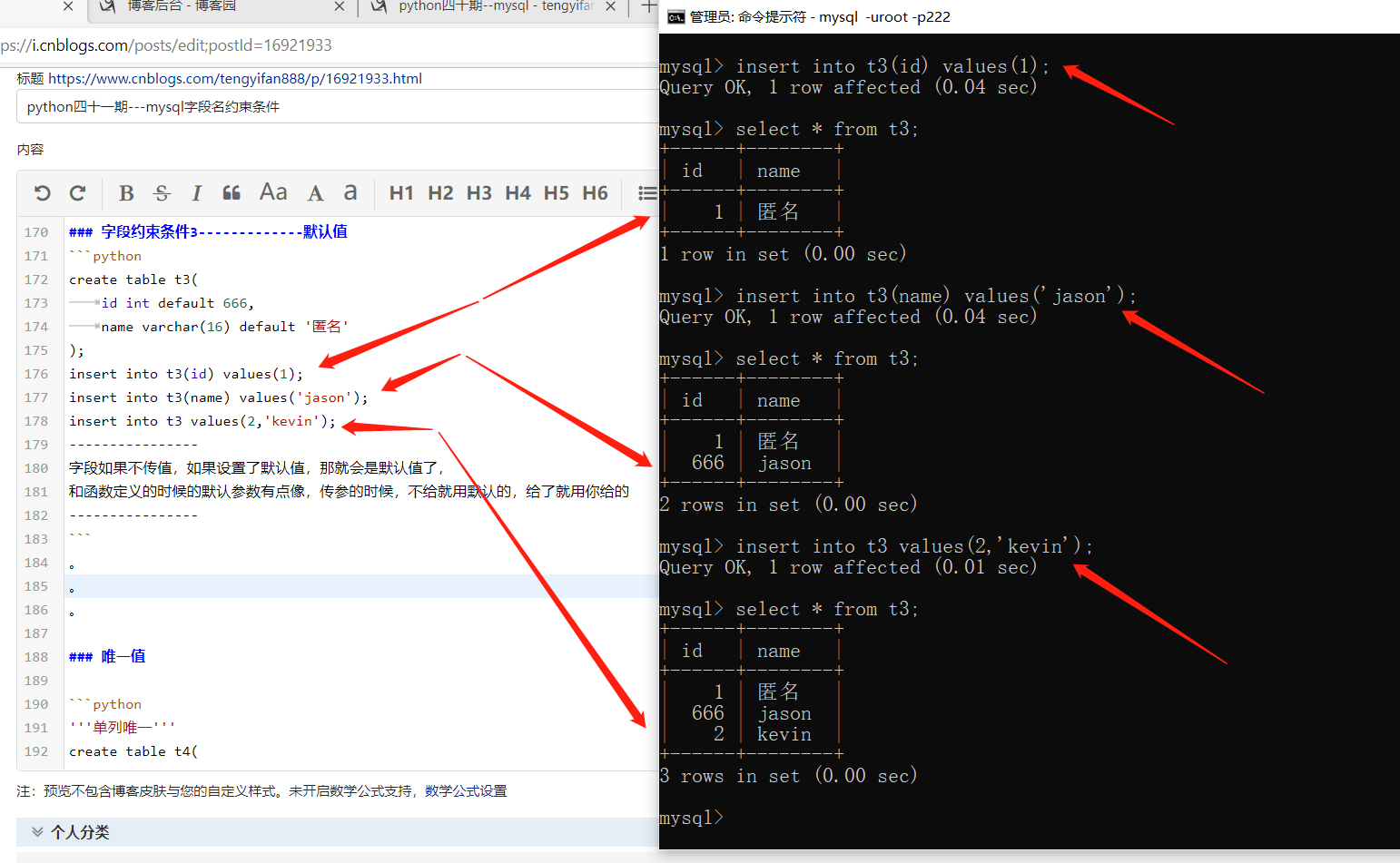Click '1 row in set (0.00 sec)' in terminal
Image resolution: width=1400 pixels, height=863 pixels.
tap(784, 254)
